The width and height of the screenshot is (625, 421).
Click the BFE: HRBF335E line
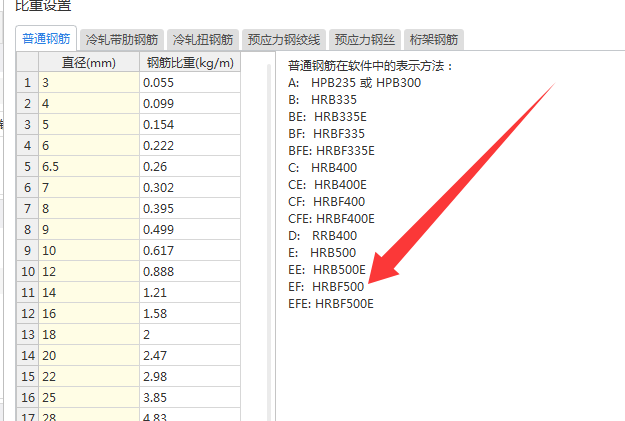[331, 151]
